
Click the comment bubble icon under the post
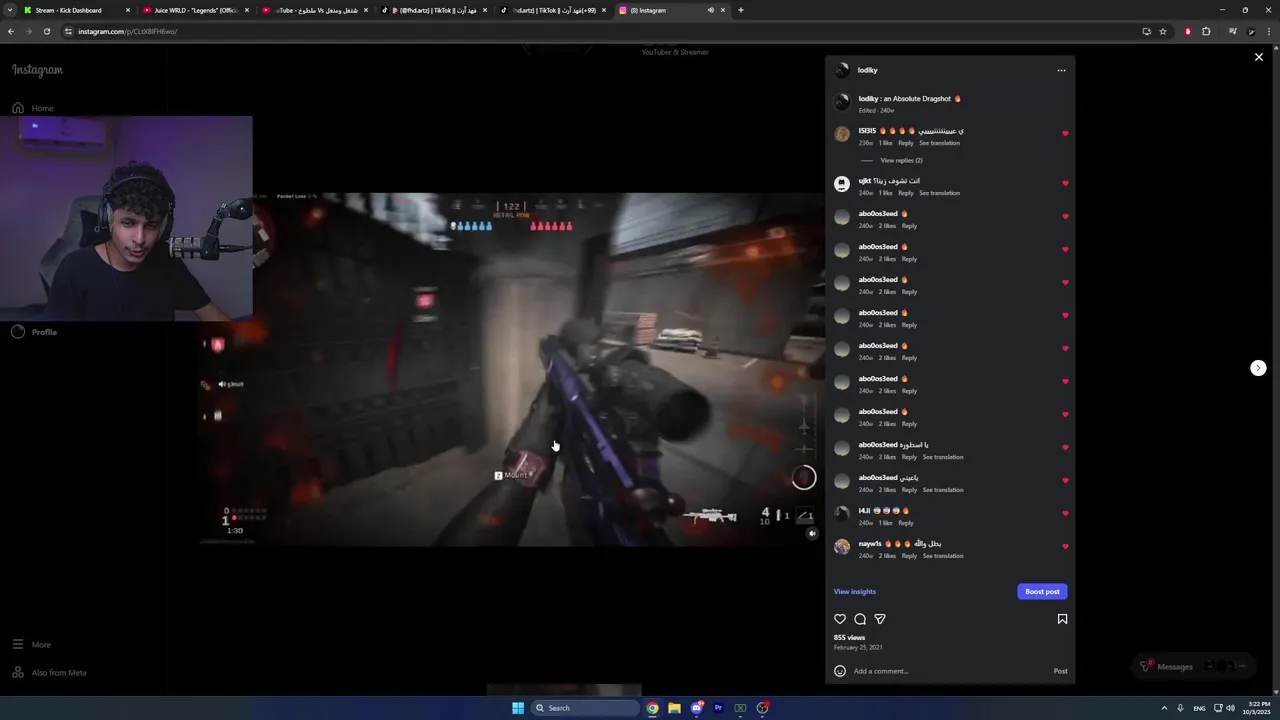tap(860, 619)
